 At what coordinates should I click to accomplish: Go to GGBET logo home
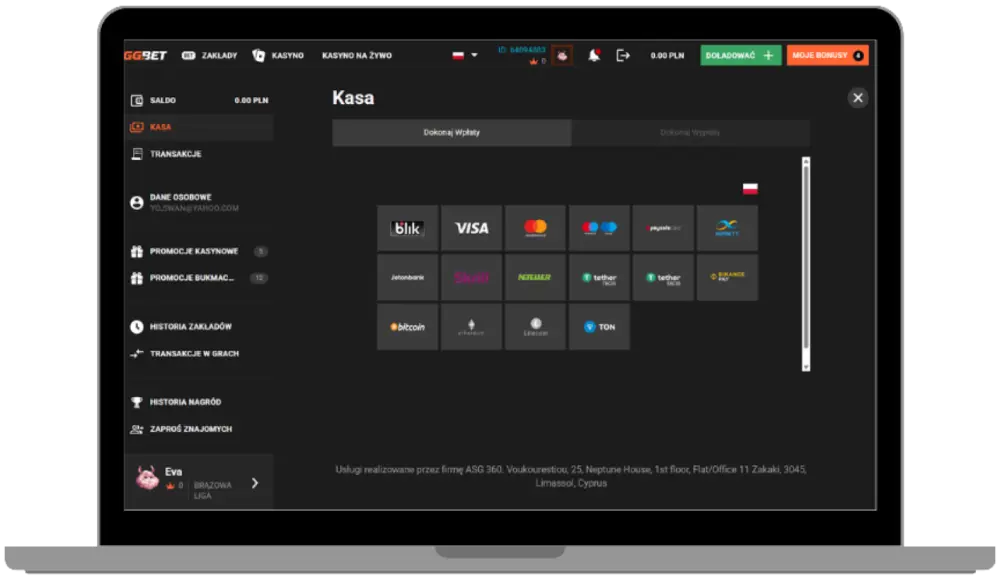coord(145,55)
